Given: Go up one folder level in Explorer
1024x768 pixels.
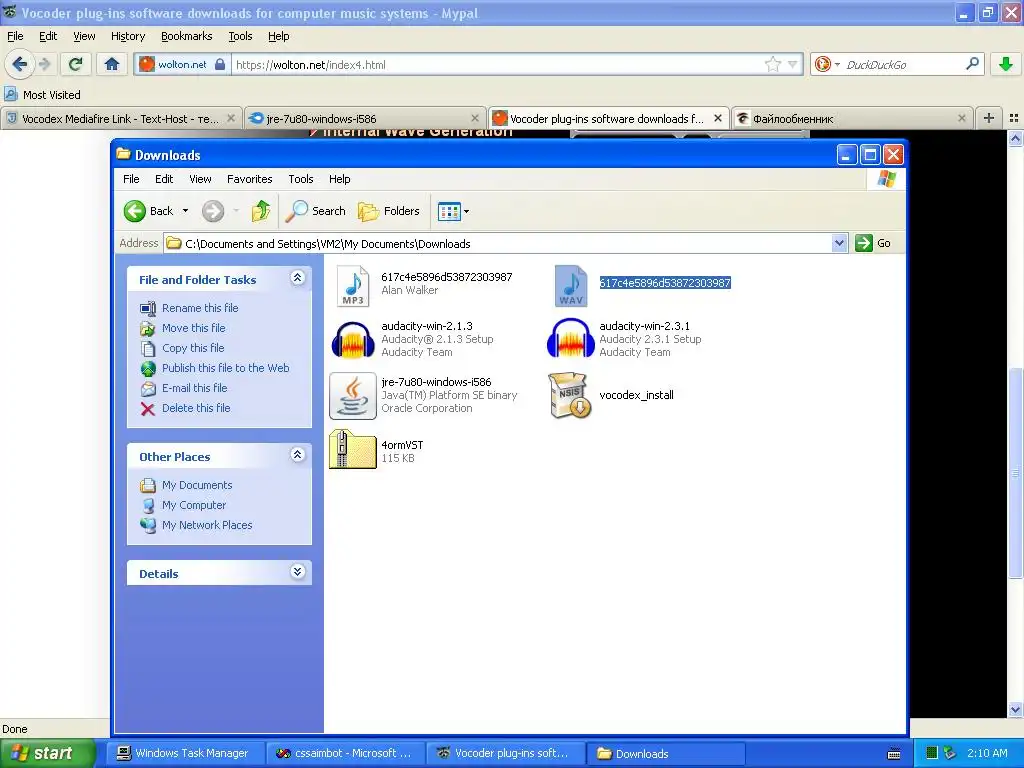Looking at the screenshot, I should tap(261, 211).
